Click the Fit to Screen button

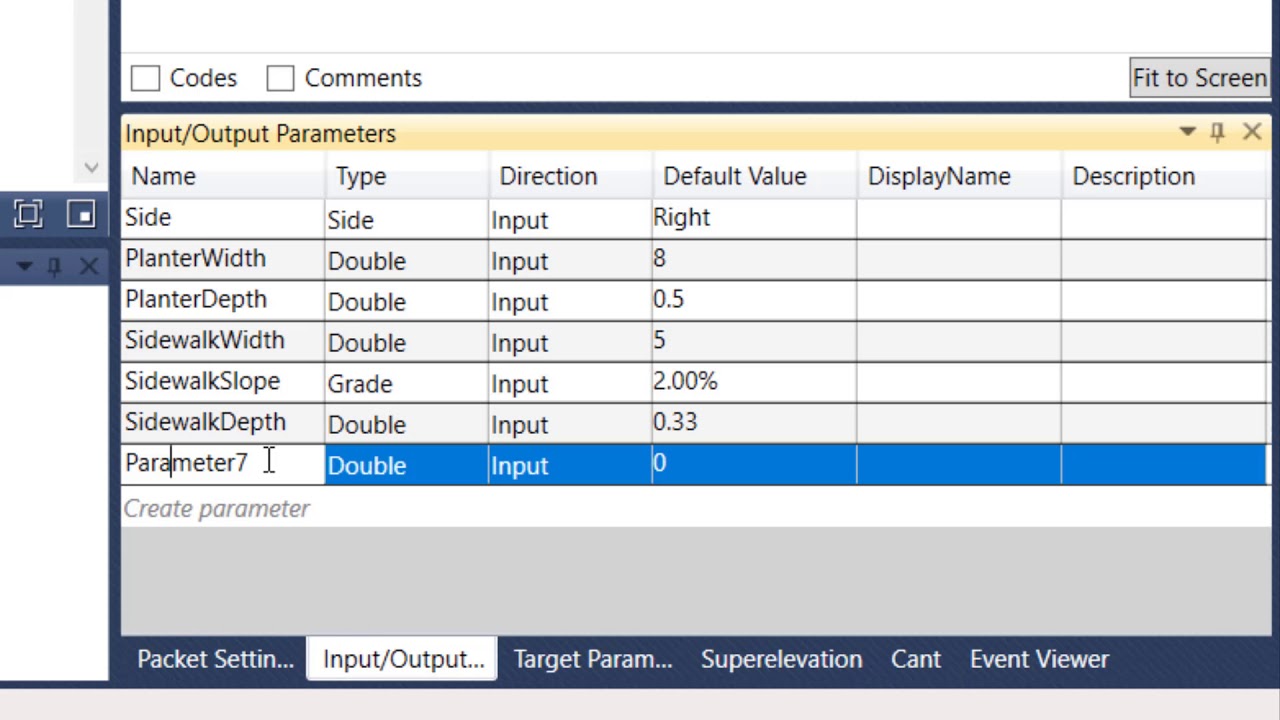1199,78
